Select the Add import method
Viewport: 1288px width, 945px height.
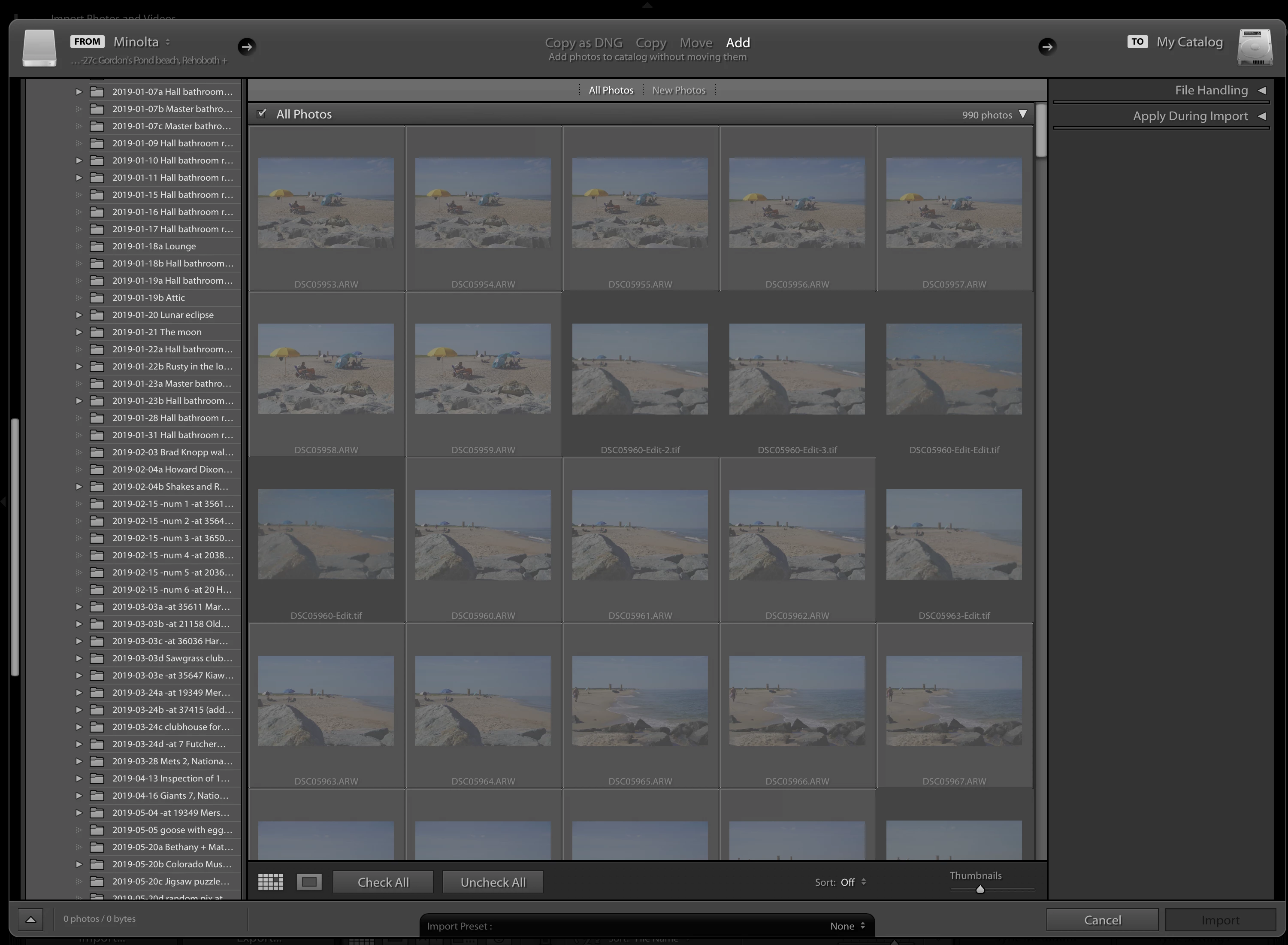[738, 42]
